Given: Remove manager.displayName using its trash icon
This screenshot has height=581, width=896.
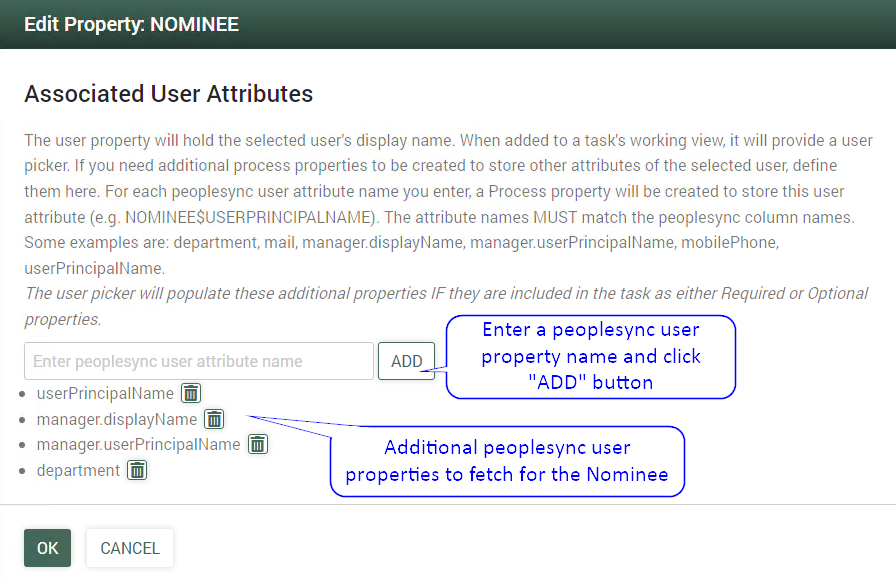Looking at the screenshot, I should point(214,419).
